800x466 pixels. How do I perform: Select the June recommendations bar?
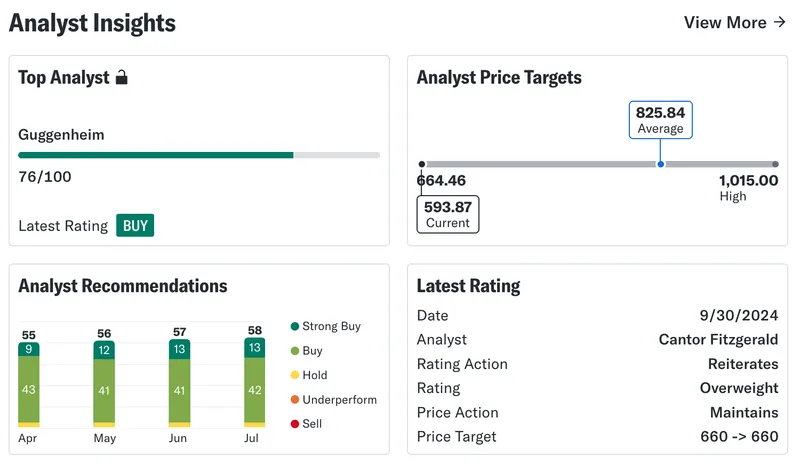[x=180, y=383]
